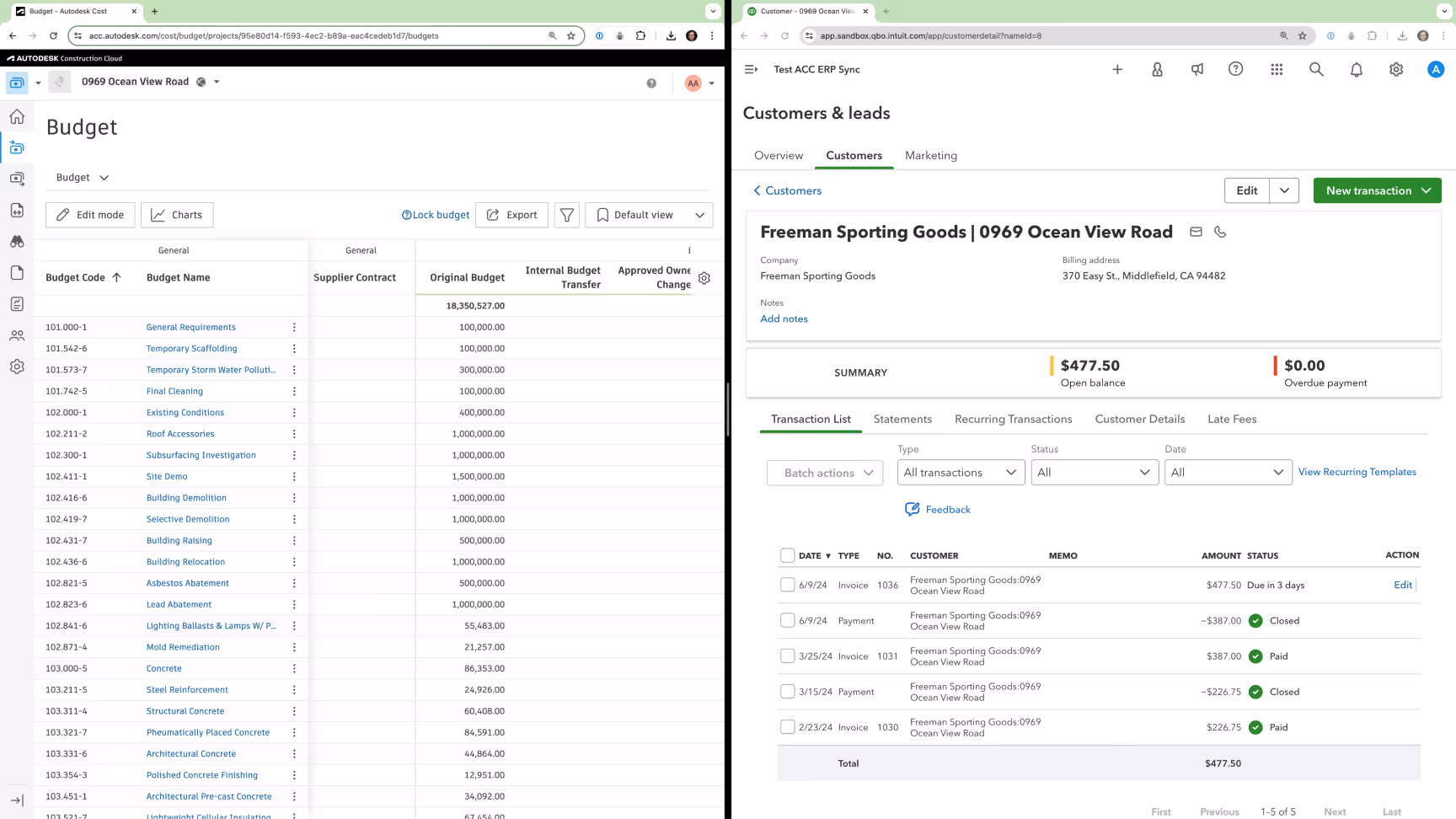
Task: Open the Members icon in Autodesk sidebar
Action: pyautogui.click(x=17, y=335)
